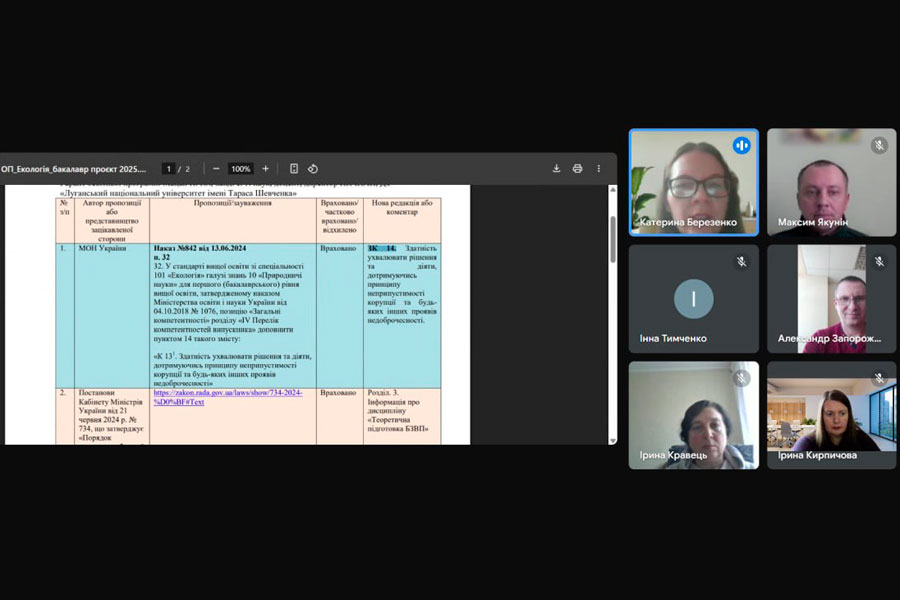Download the PDF with the download icon
The image size is (900, 600).
[x=556, y=169]
